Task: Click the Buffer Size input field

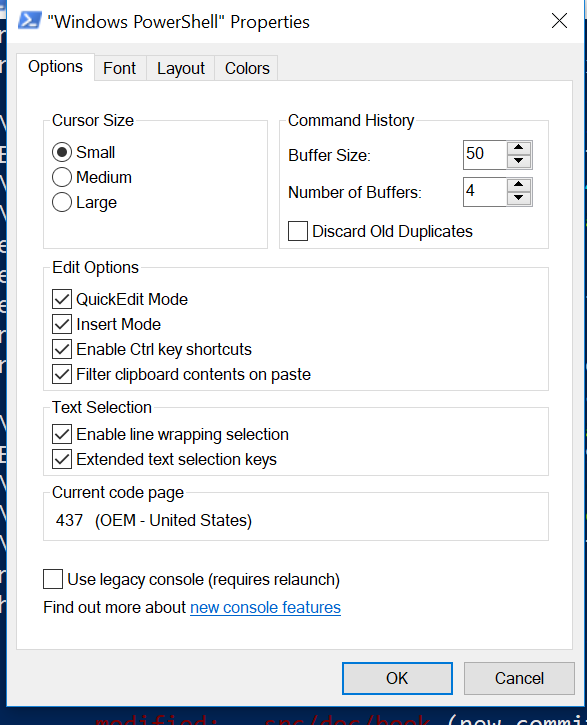Action: click(485, 155)
